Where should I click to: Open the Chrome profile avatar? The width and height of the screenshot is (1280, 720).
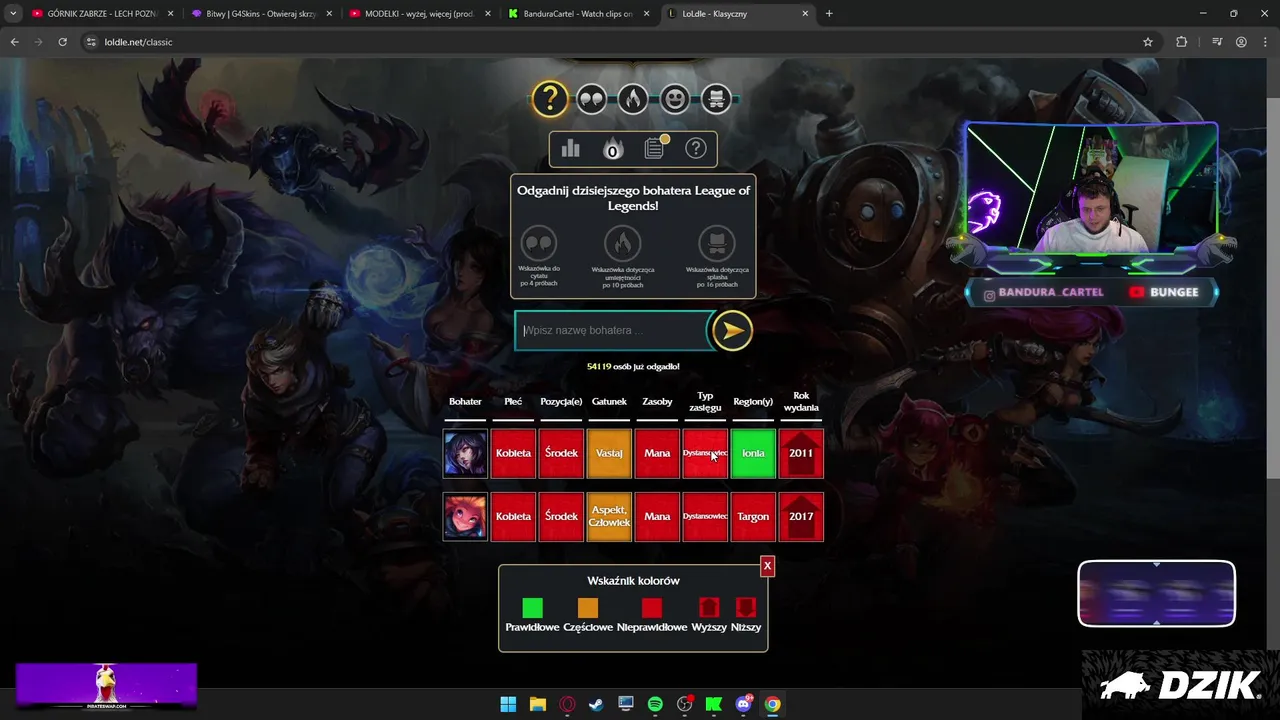pyautogui.click(x=1241, y=42)
